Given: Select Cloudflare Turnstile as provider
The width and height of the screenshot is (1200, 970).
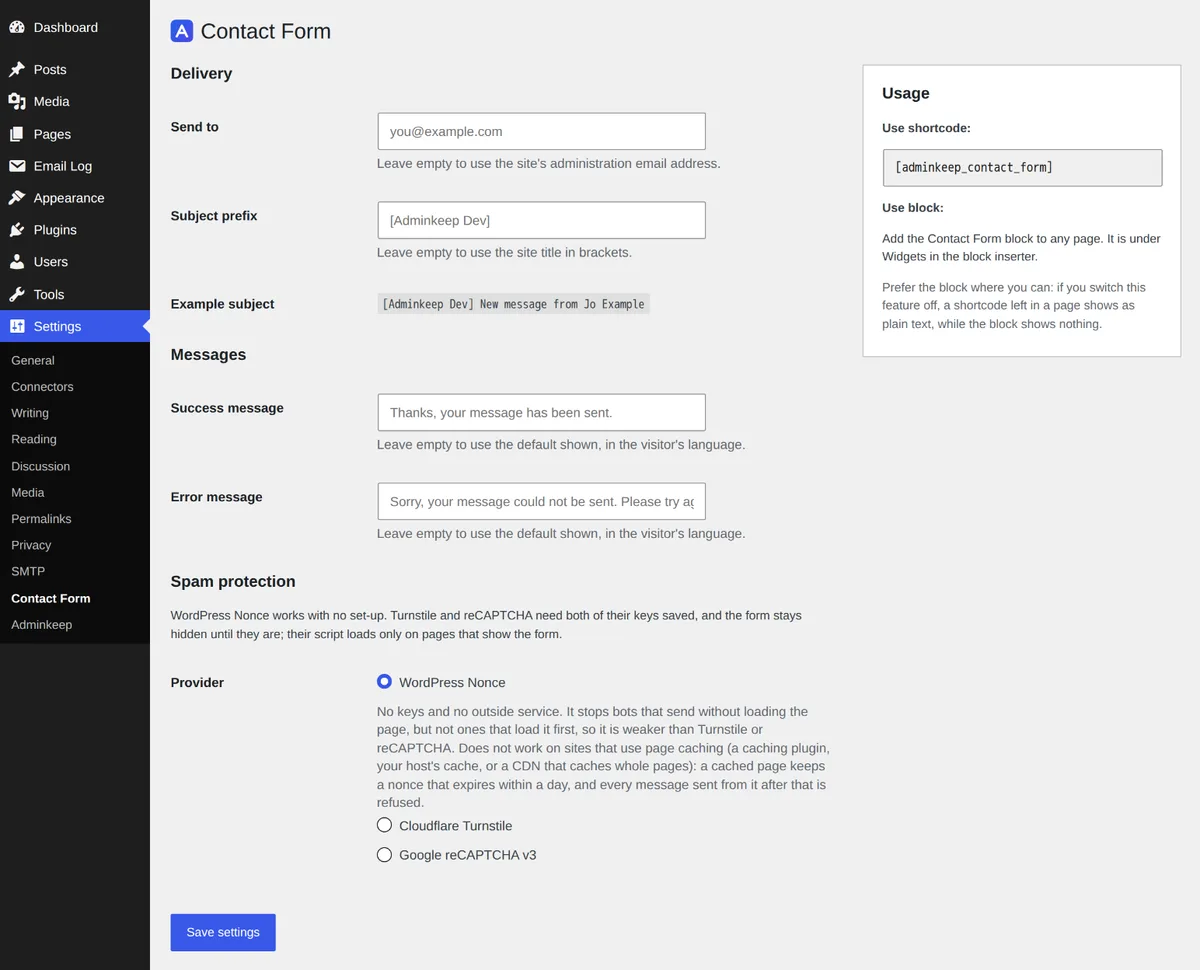Looking at the screenshot, I should (x=384, y=825).
